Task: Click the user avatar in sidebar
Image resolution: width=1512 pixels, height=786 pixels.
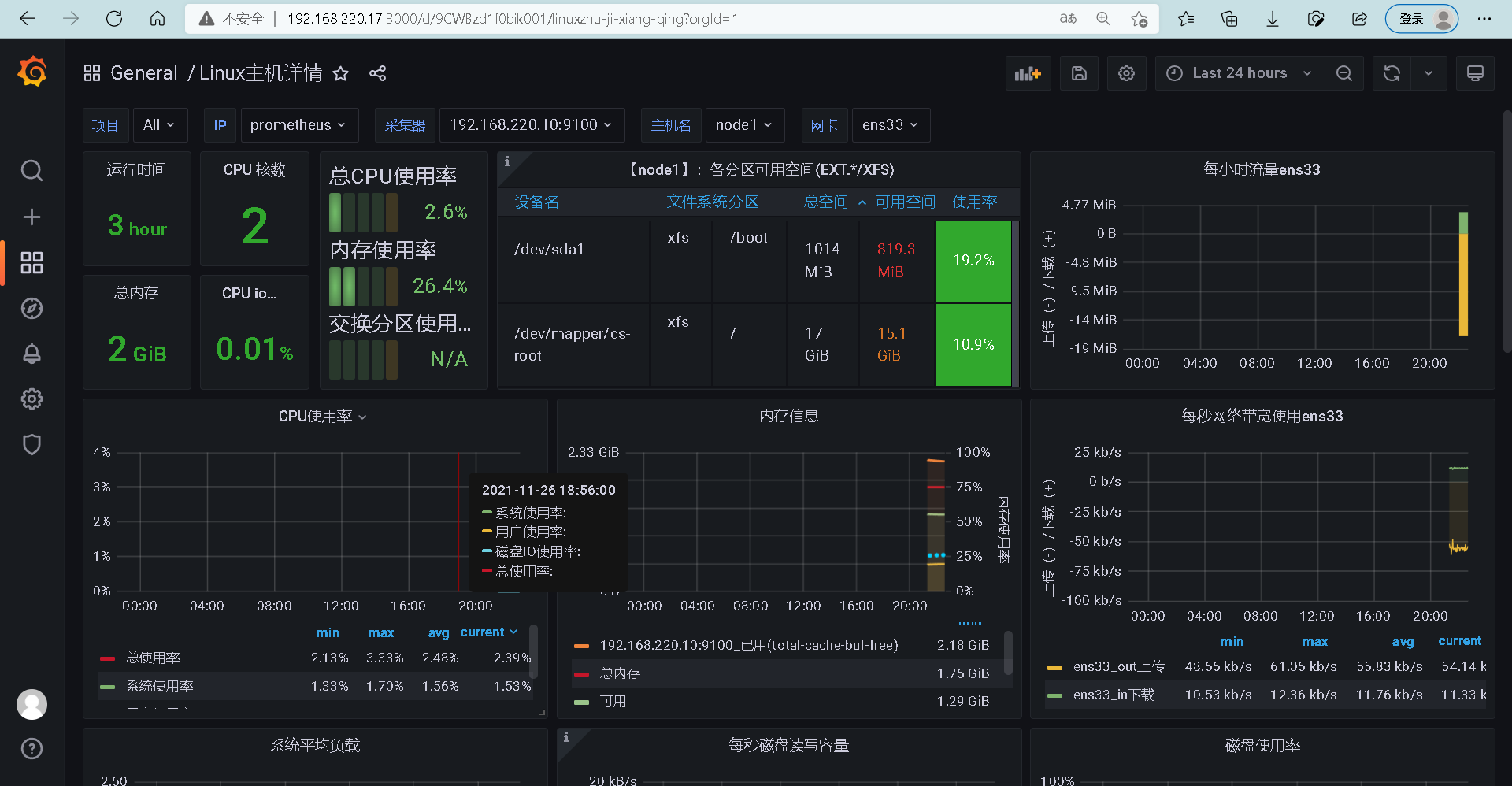Action: coord(31,704)
